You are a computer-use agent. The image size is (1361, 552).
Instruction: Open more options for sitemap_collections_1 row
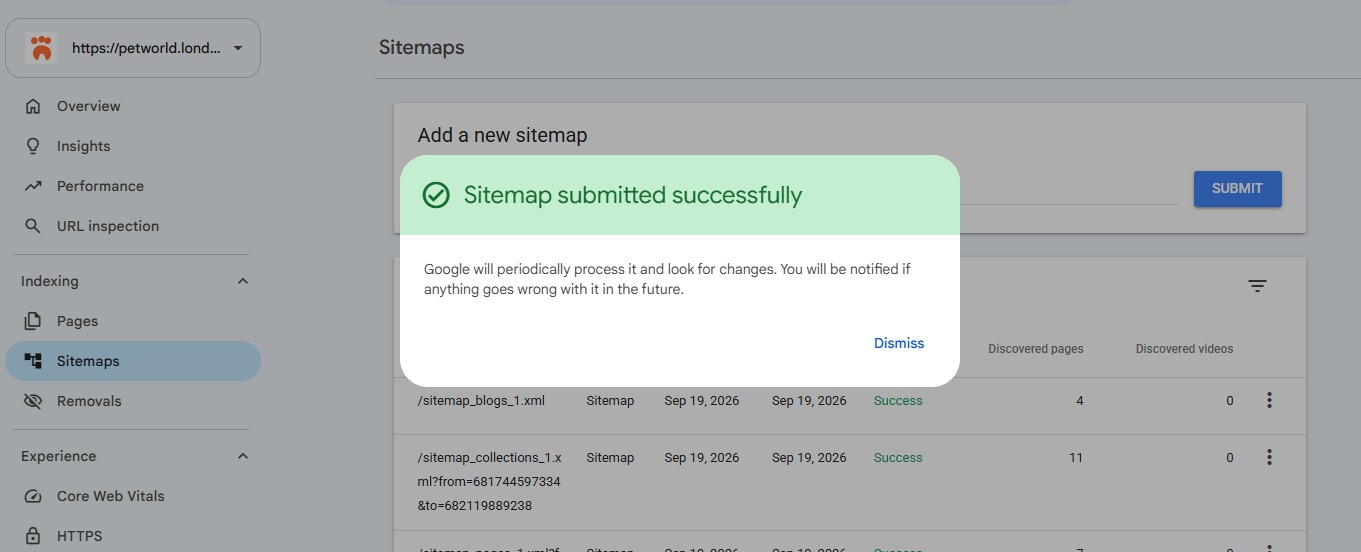point(1269,457)
